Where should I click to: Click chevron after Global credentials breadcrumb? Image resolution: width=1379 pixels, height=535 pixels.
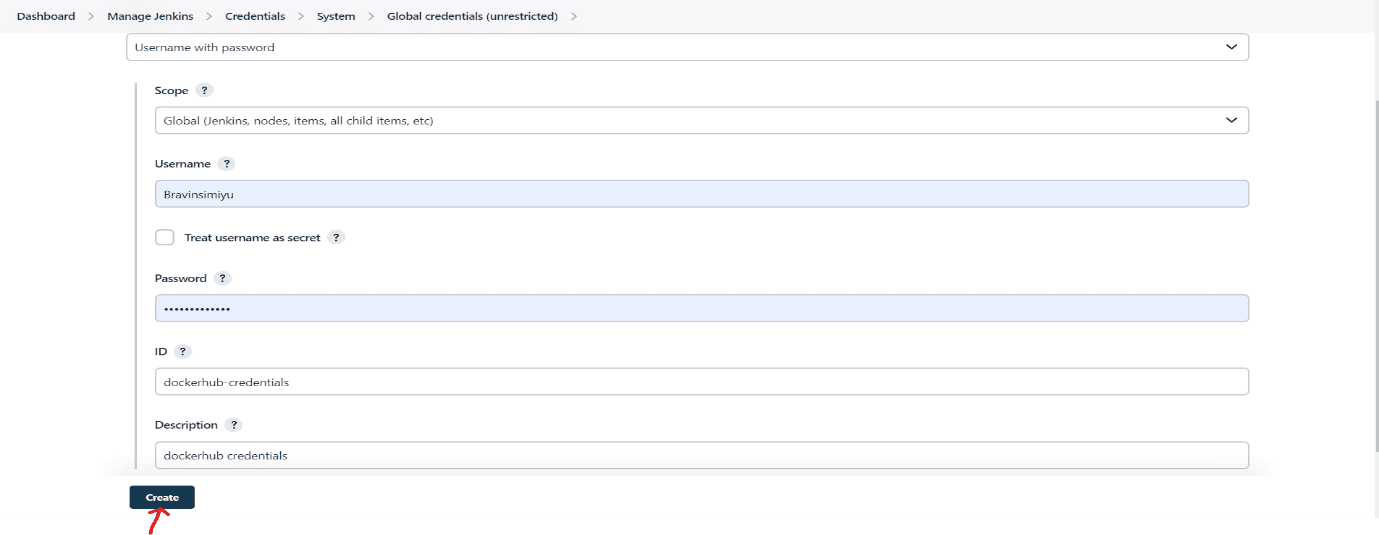pos(574,16)
